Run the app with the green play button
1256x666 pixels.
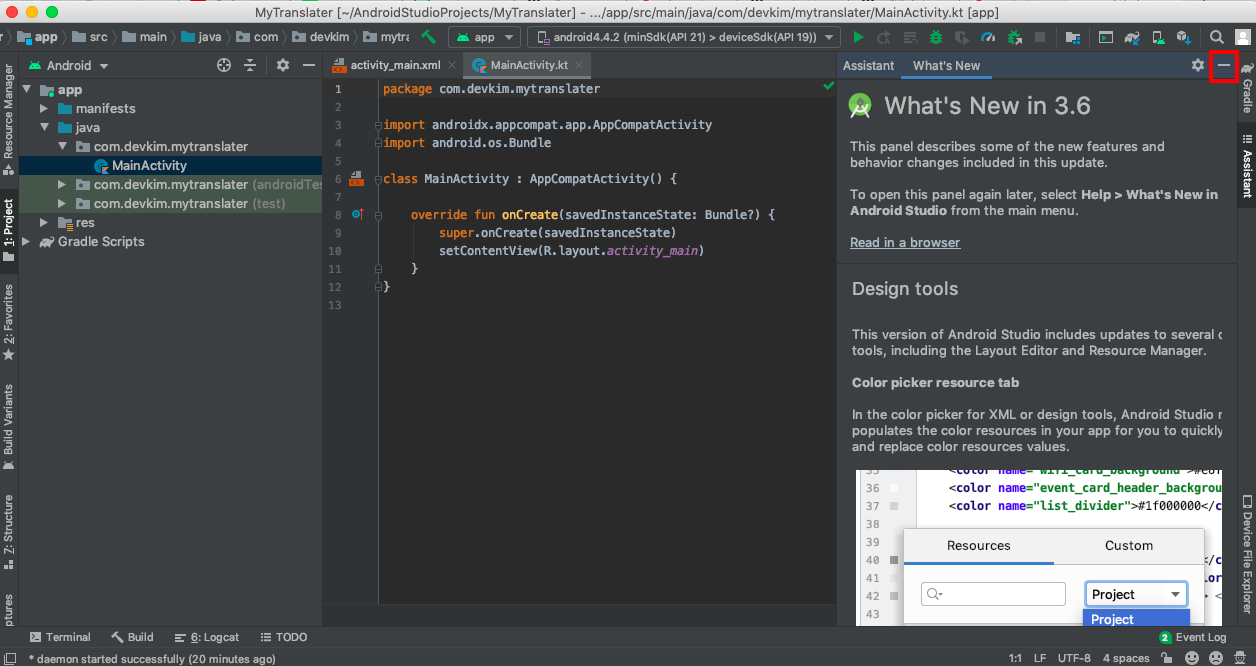tap(858, 37)
